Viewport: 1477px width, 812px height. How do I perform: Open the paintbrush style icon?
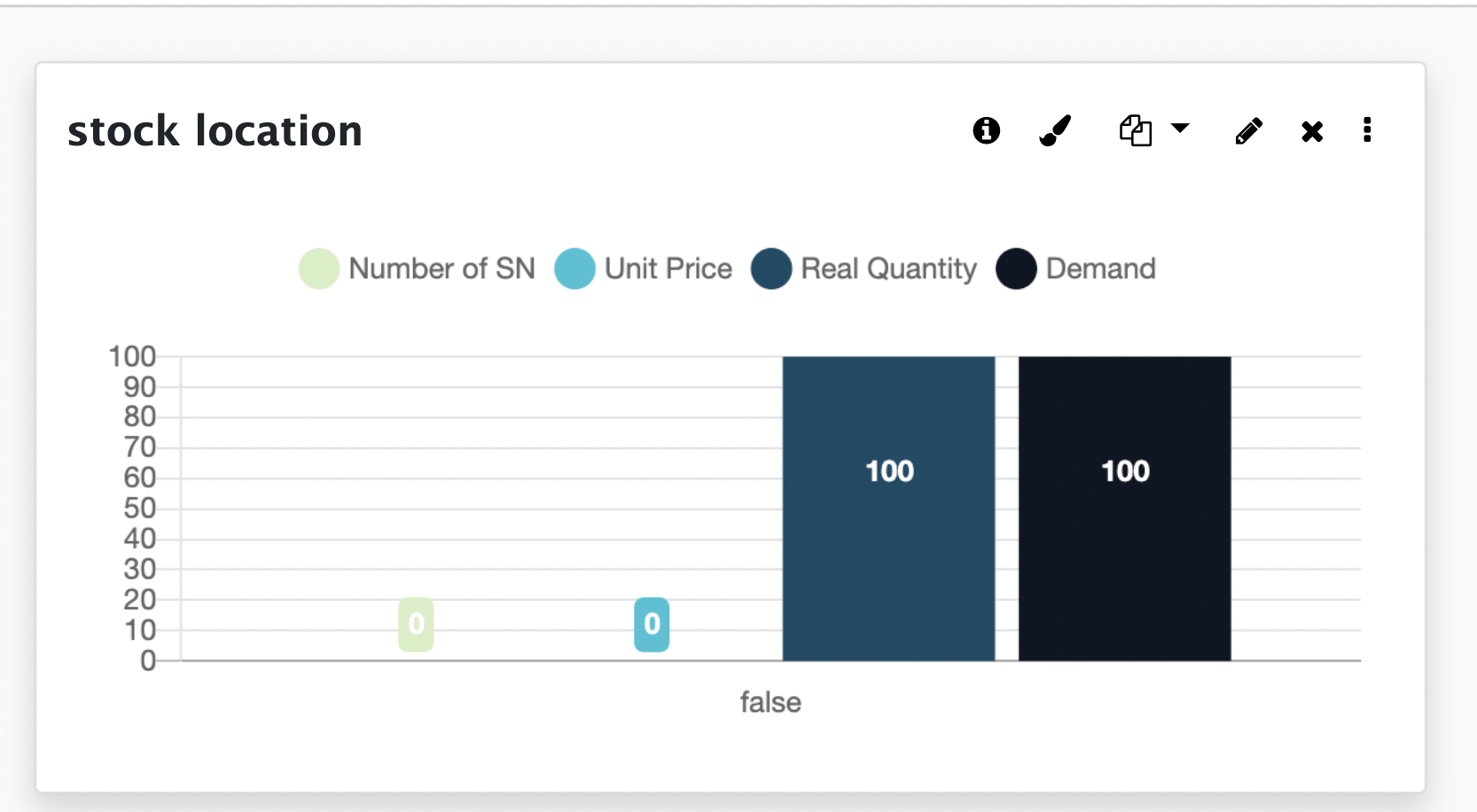[x=1055, y=130]
